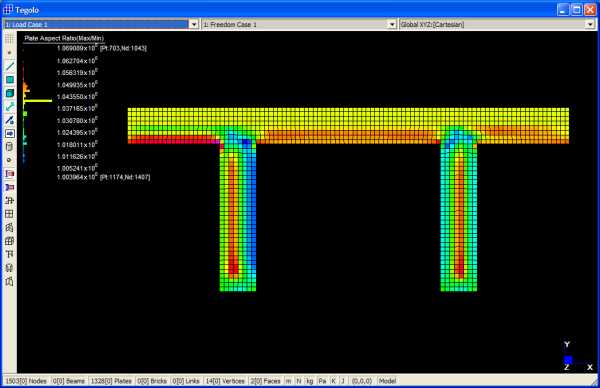Viewport: 600px width, 388px height.
Task: Click the Nodes count in status bar
Action: tap(26, 381)
